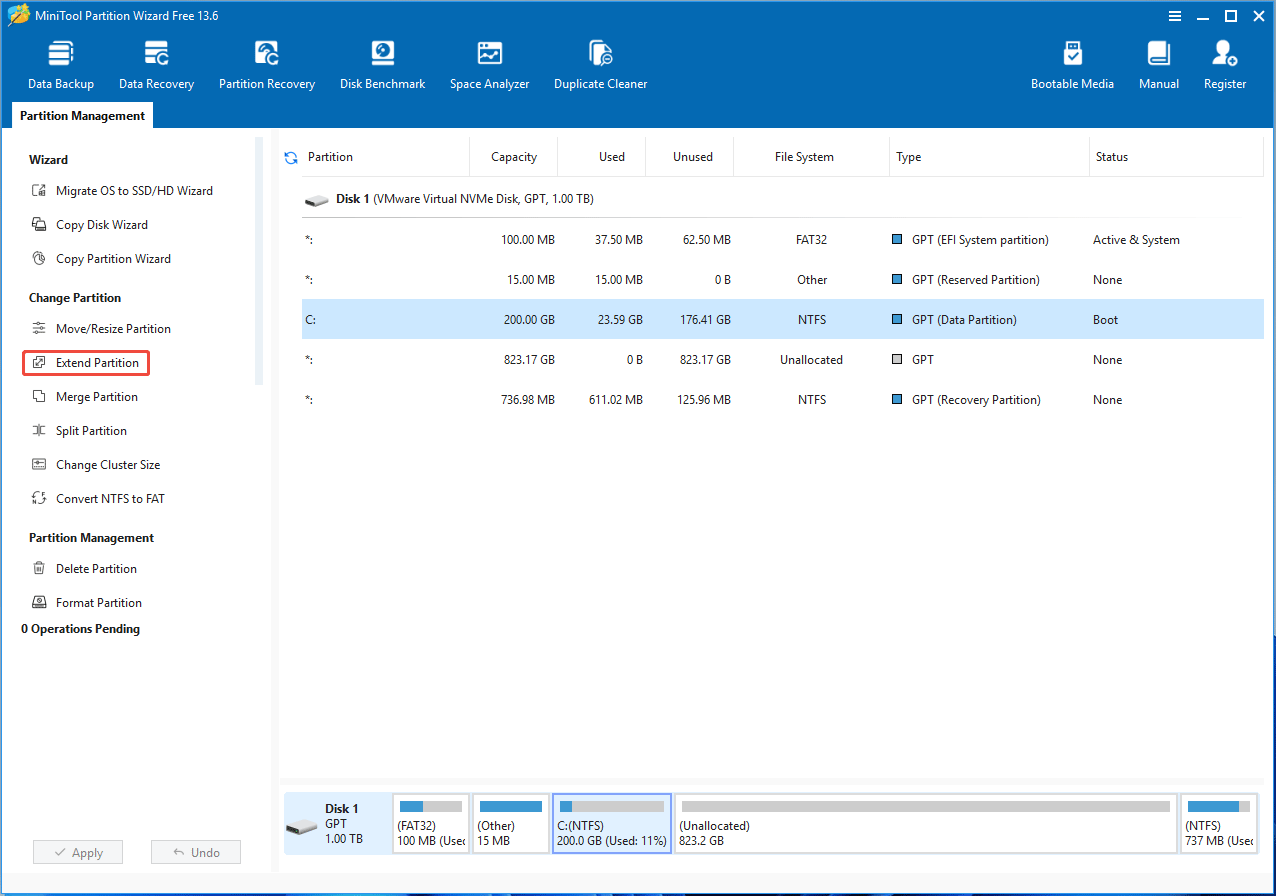Select the C: NTFS partition row
This screenshot has height=896, width=1276.
[600, 319]
